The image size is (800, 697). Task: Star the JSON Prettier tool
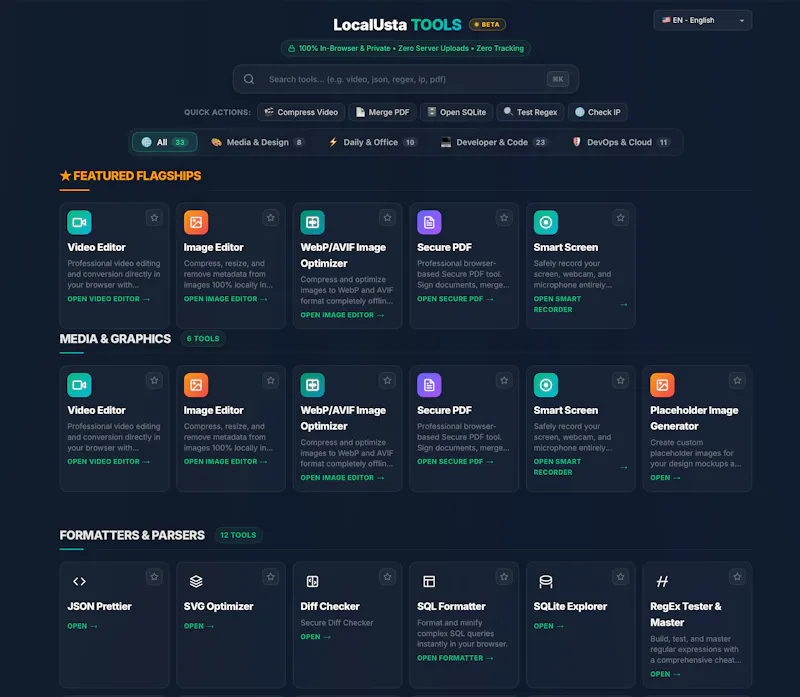(154, 577)
